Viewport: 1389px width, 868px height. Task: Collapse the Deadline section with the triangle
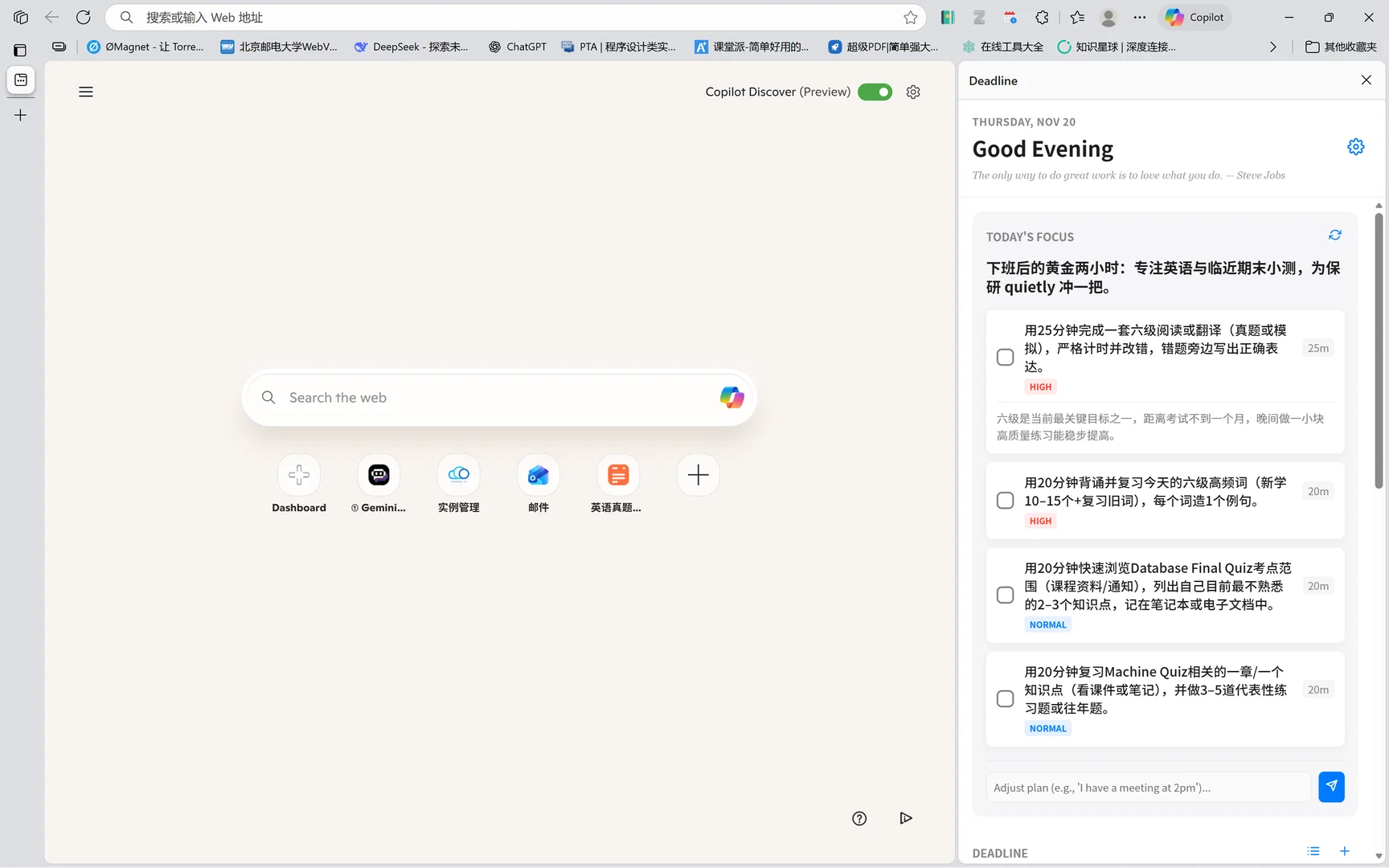click(1378, 857)
